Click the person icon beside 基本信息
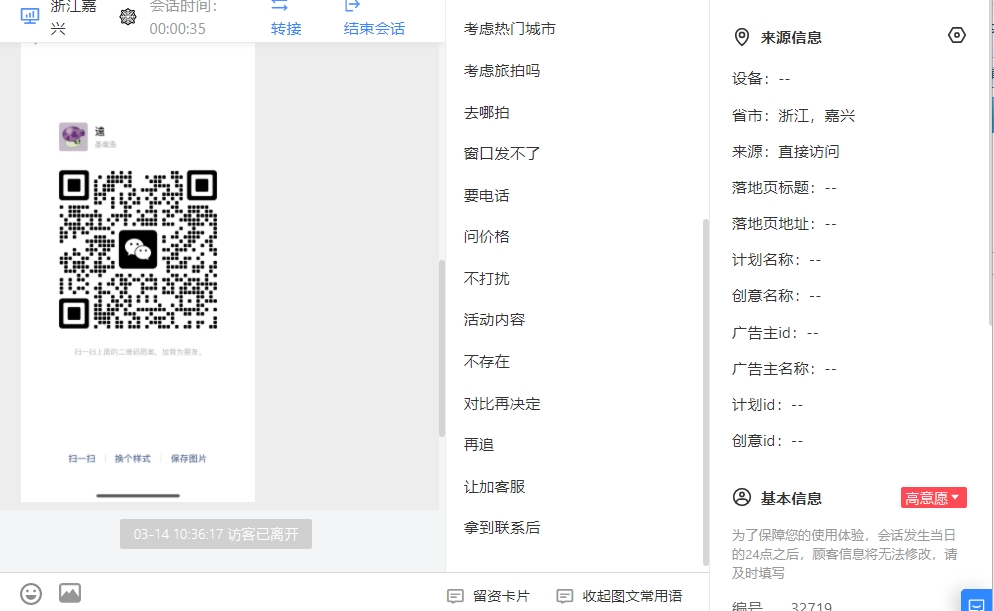 [x=742, y=498]
